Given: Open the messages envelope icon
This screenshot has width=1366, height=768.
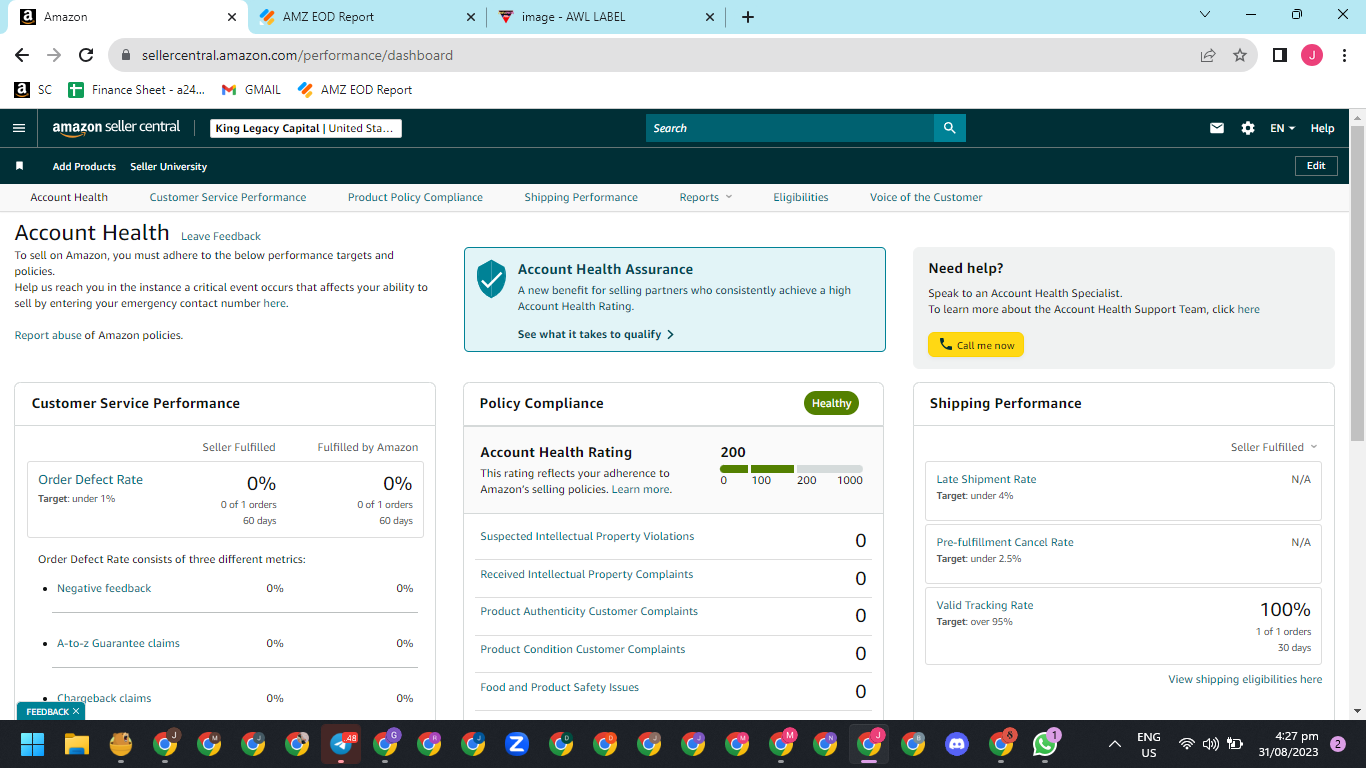Looking at the screenshot, I should click(1217, 128).
